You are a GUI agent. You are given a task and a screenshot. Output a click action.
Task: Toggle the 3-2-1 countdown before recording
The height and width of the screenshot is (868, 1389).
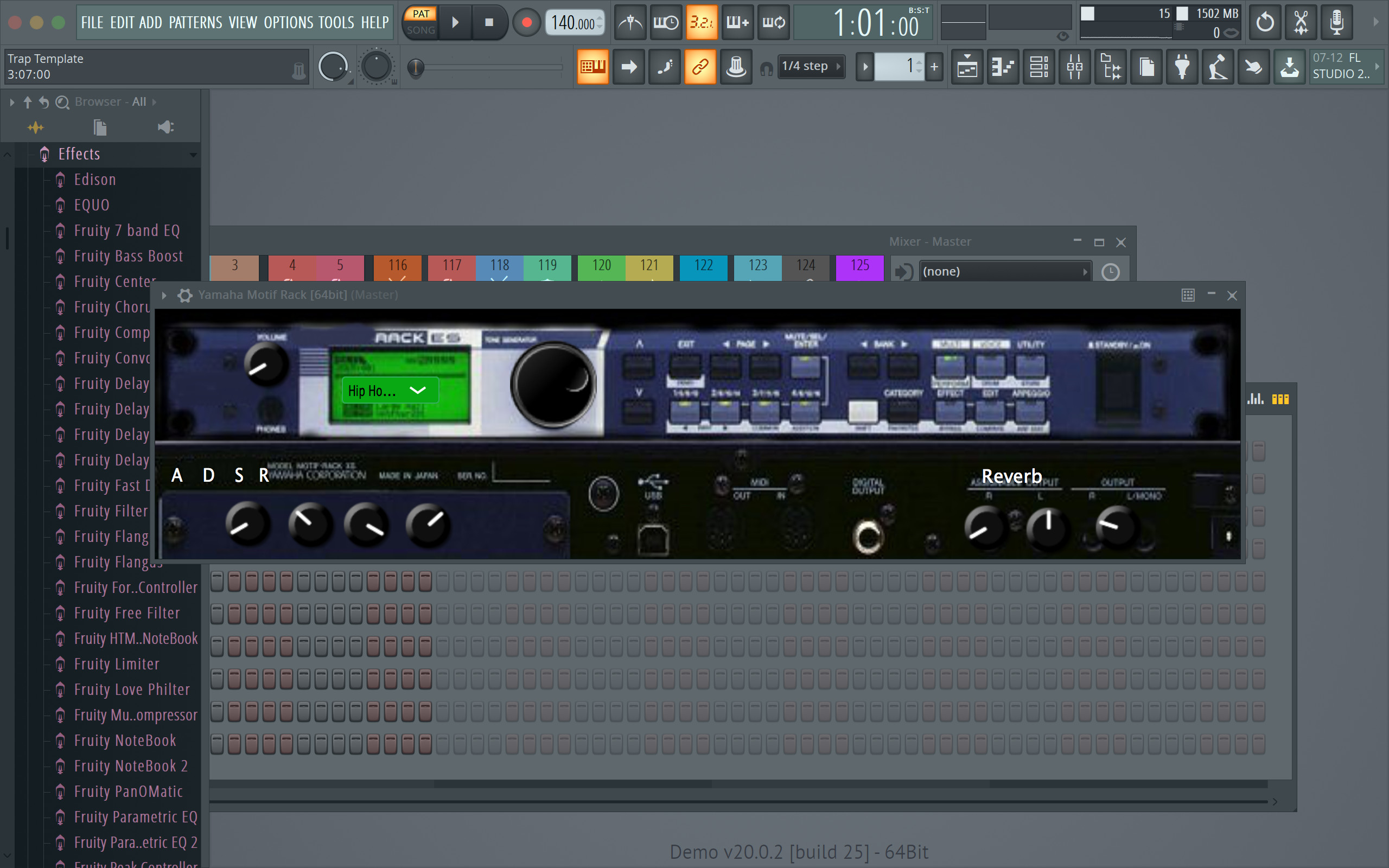pos(702,22)
